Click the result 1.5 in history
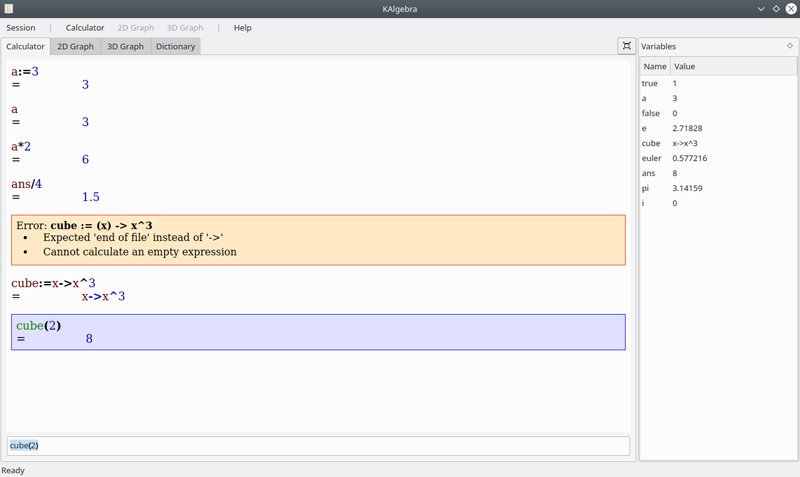The height and width of the screenshot is (477, 800). coord(91,197)
